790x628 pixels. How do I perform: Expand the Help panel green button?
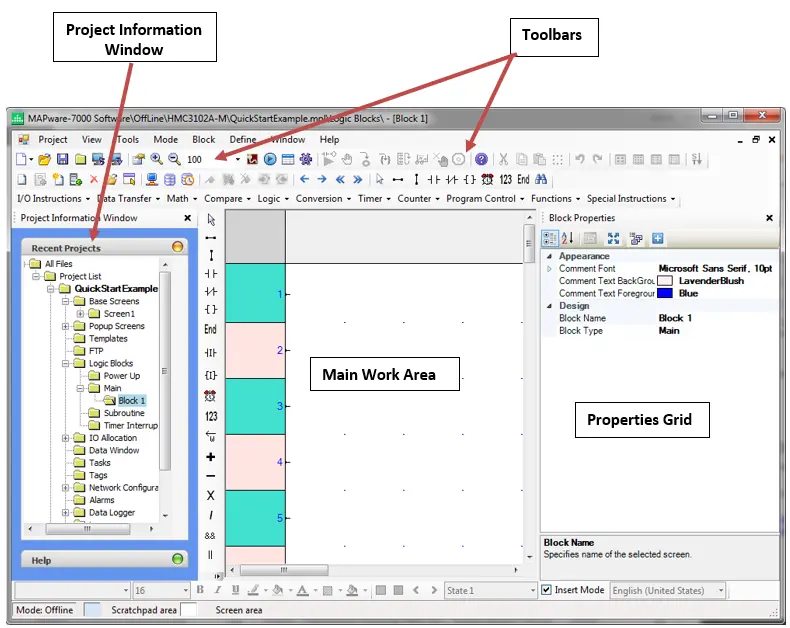[x=177, y=559]
